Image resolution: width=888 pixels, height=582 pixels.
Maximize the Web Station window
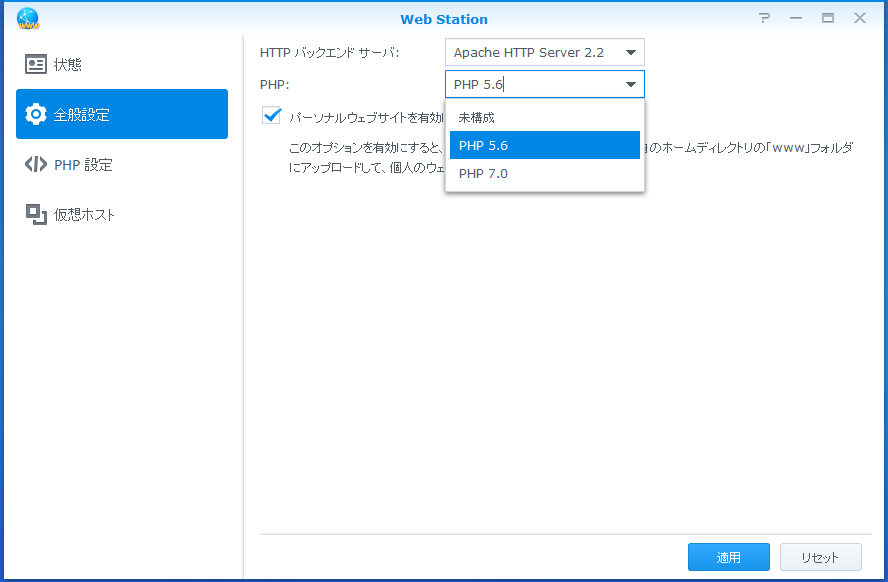827,18
